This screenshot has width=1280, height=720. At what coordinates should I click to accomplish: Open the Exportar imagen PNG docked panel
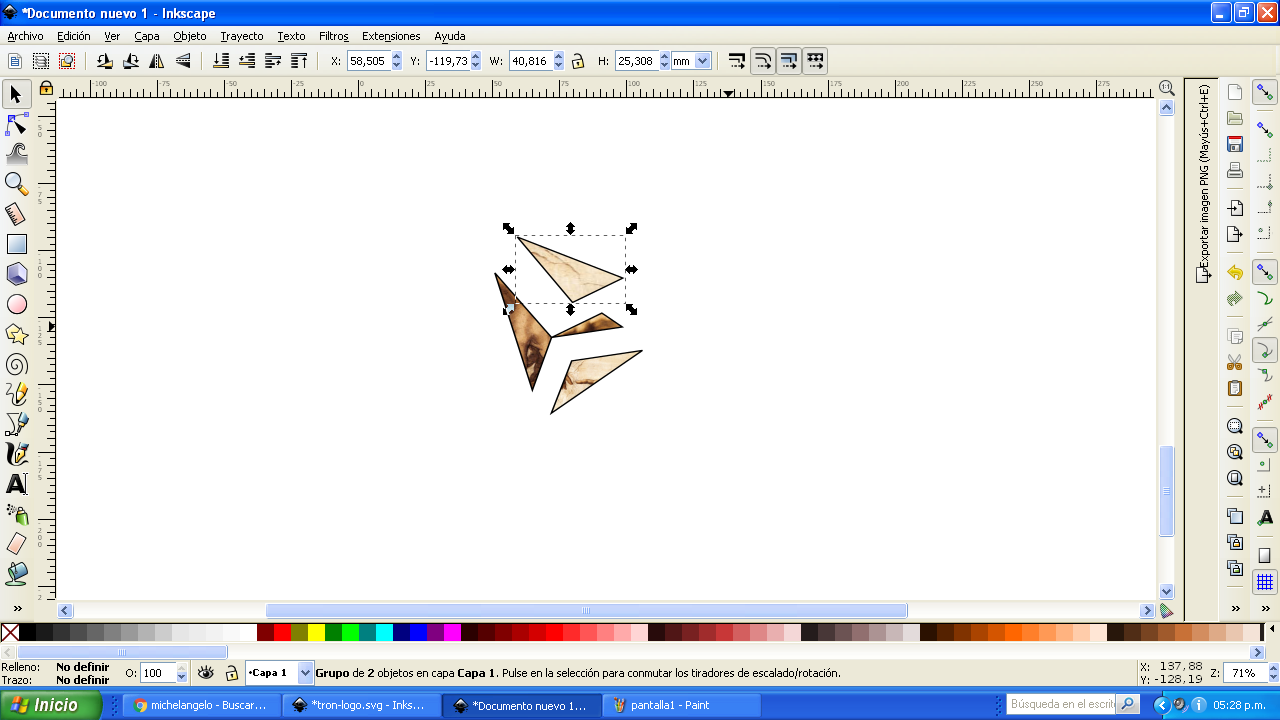(x=1203, y=183)
